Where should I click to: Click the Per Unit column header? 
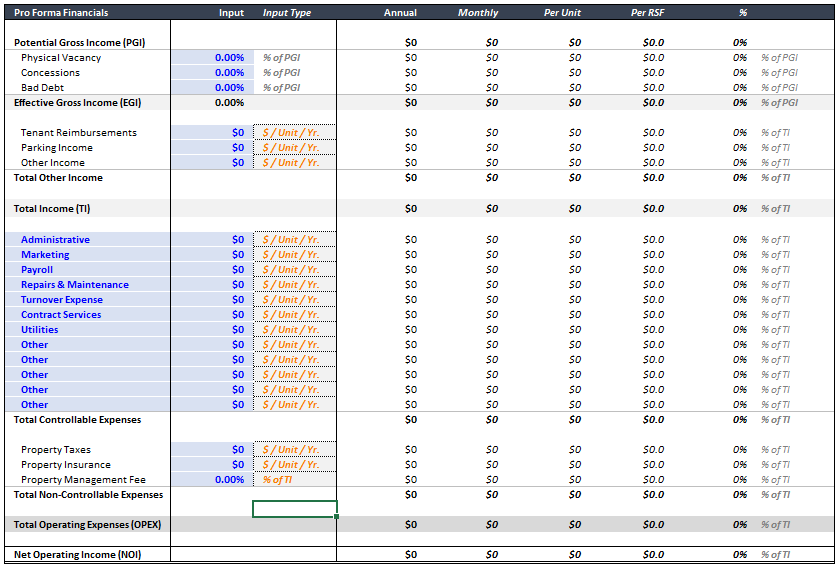click(x=562, y=12)
